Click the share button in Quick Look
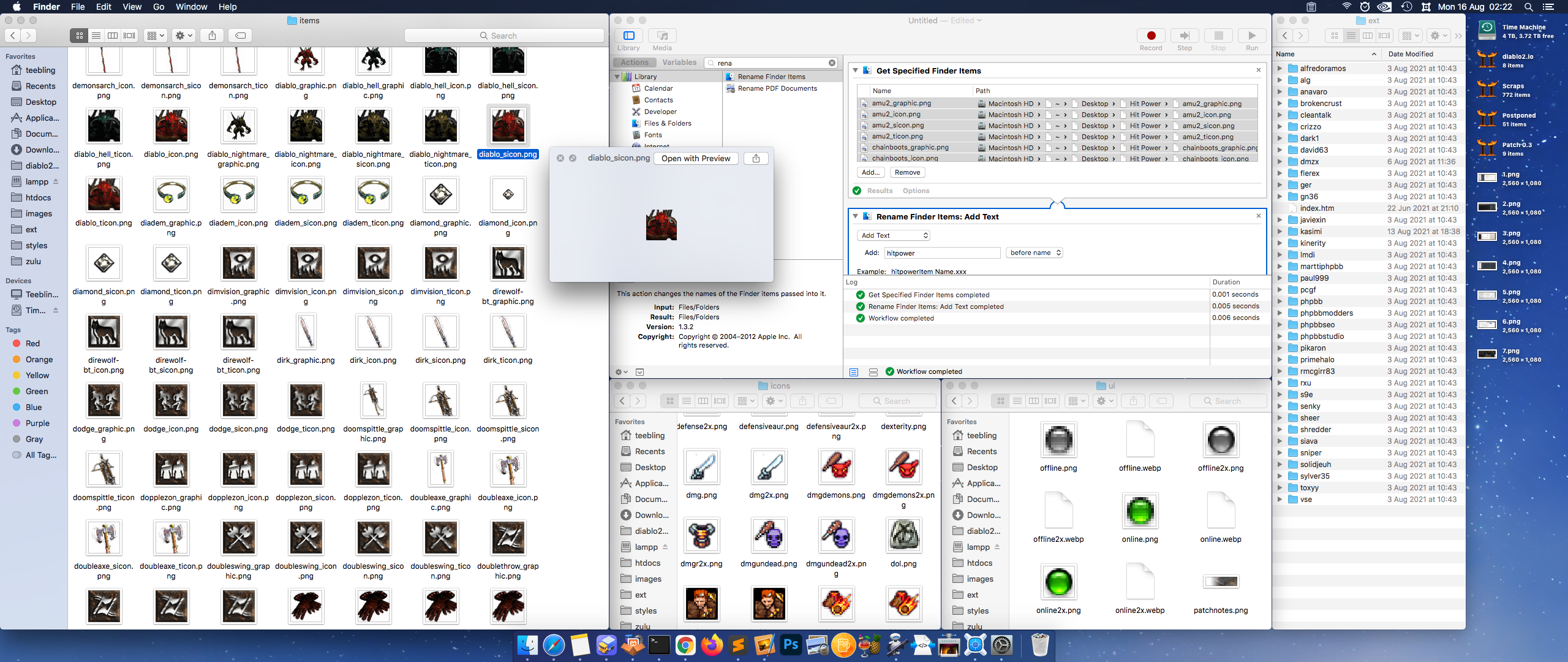Image resolution: width=1568 pixels, height=662 pixels. 756,158
